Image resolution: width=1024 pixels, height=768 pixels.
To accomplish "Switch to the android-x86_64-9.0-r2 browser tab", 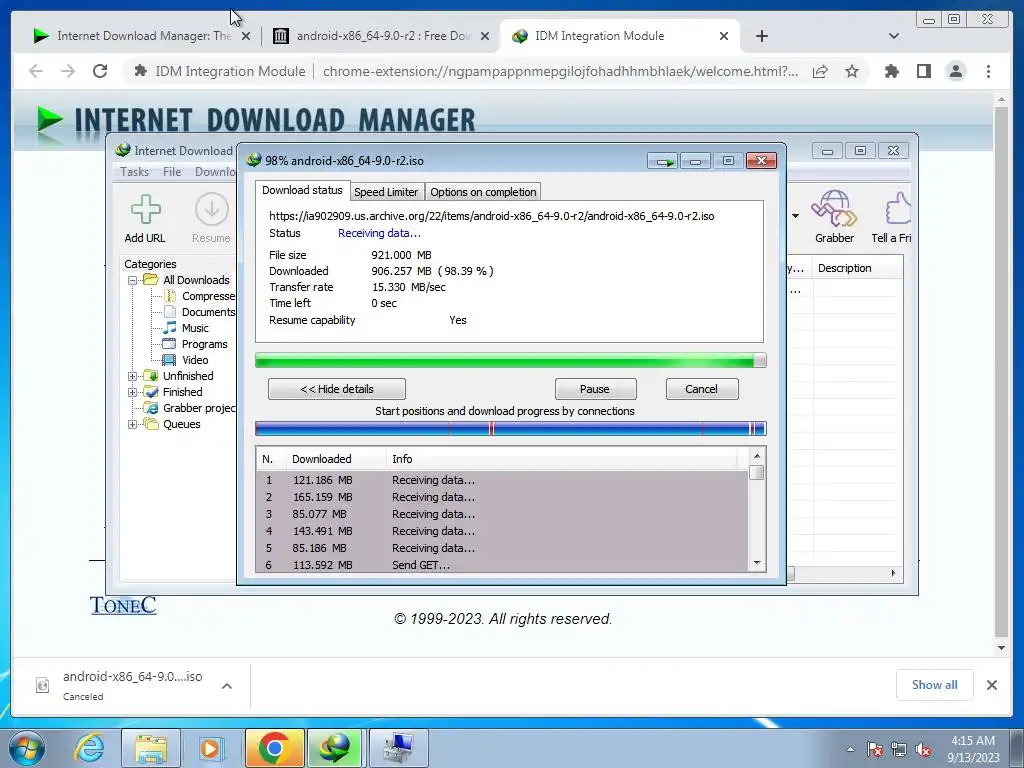I will (x=381, y=36).
